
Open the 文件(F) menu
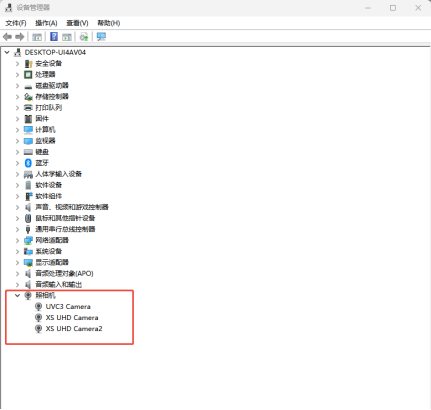coord(16,23)
